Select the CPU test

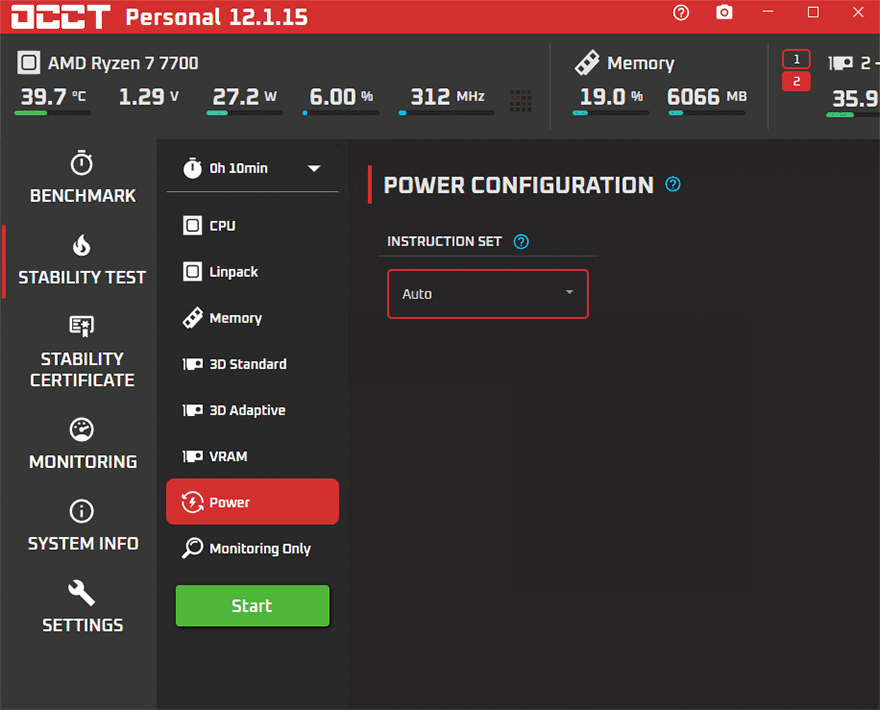[253, 226]
